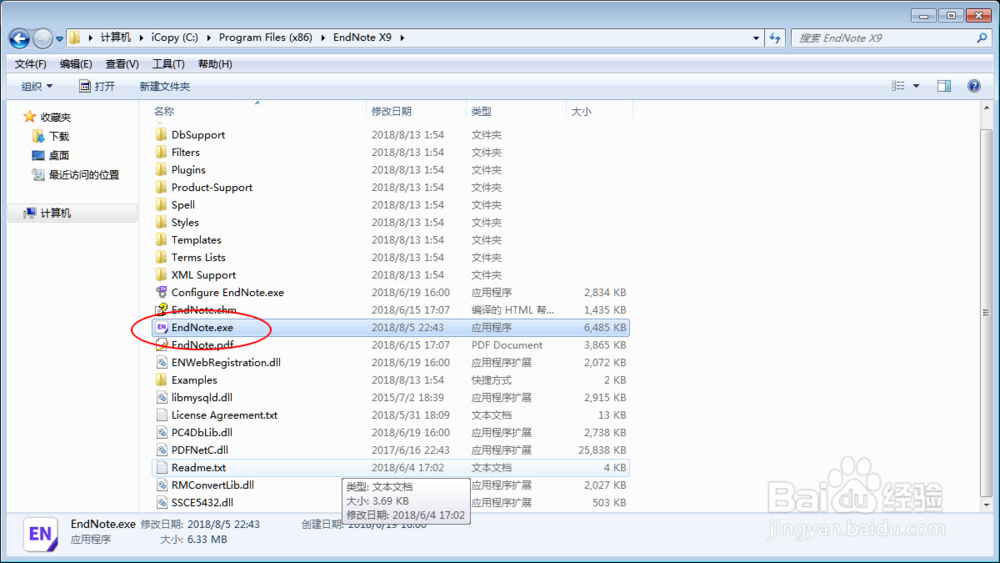Open the 工具(T) menu
1000x563 pixels.
pyautogui.click(x=168, y=64)
